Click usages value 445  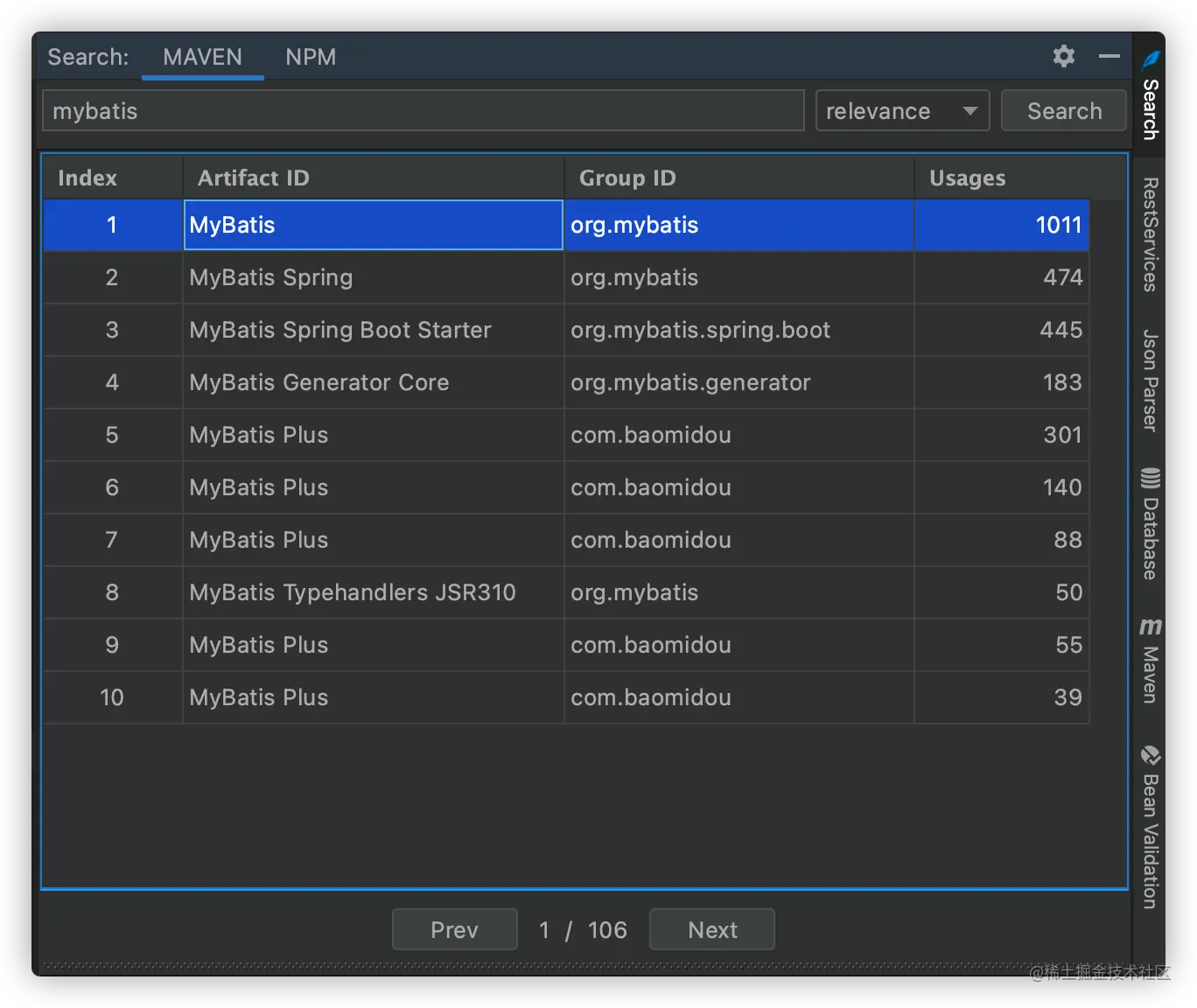click(1002, 330)
